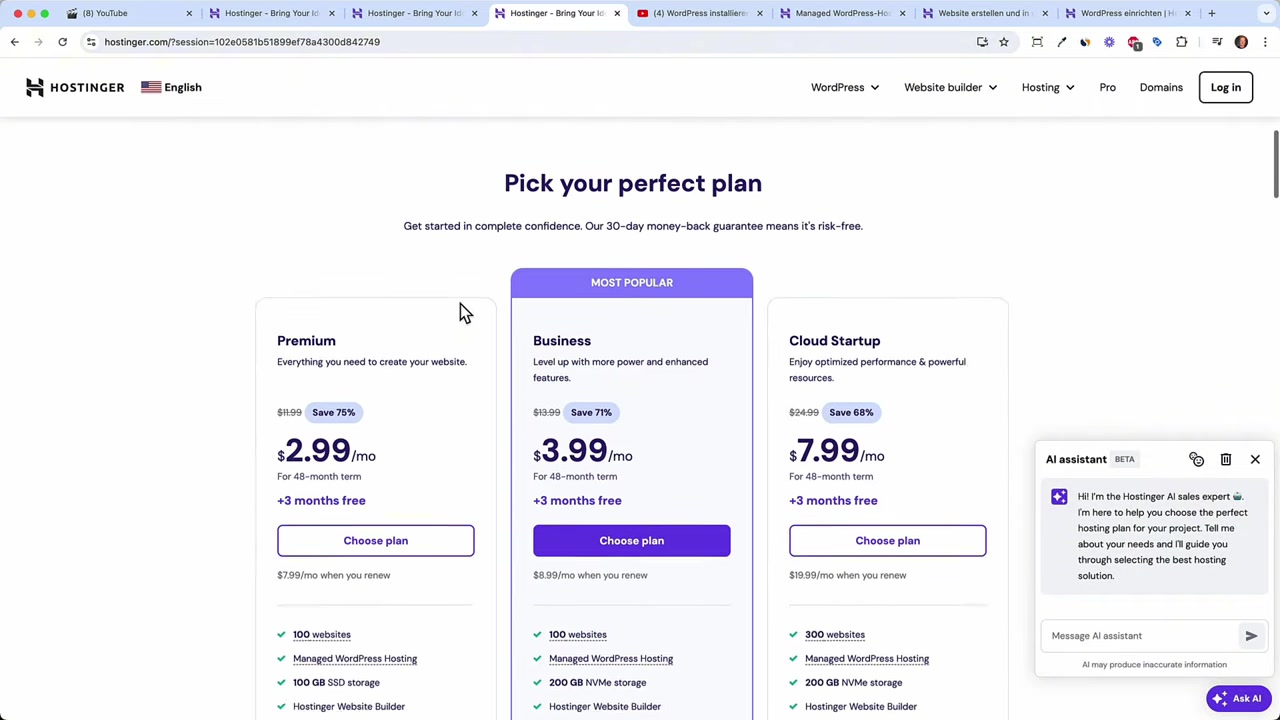Open the screenshot capture extension icon
1280x720 pixels.
click(1037, 42)
